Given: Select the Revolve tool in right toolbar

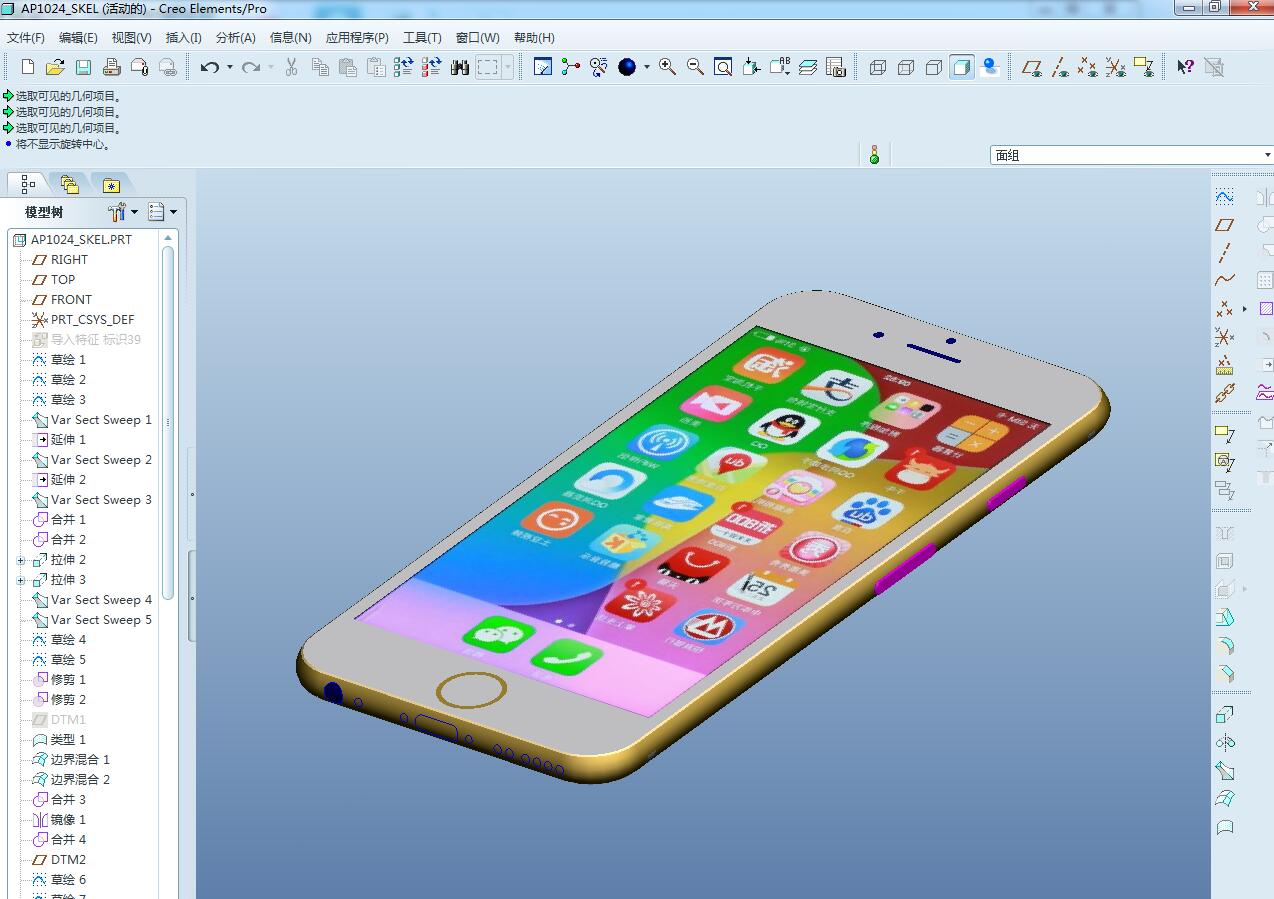Looking at the screenshot, I should (1224, 743).
